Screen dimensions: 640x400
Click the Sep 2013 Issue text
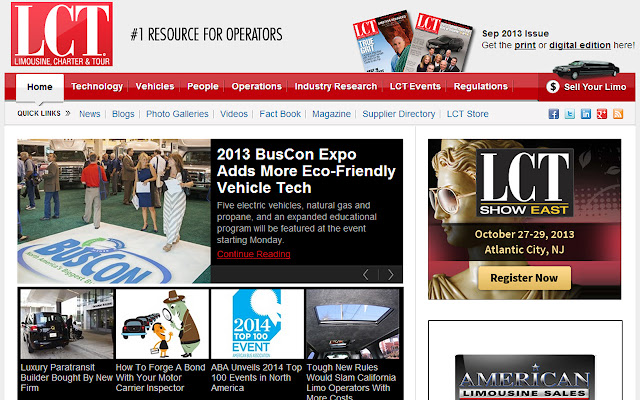point(515,33)
